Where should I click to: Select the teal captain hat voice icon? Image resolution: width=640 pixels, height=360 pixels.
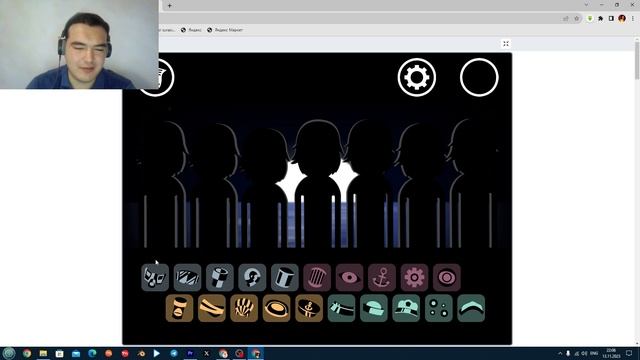coord(406,308)
